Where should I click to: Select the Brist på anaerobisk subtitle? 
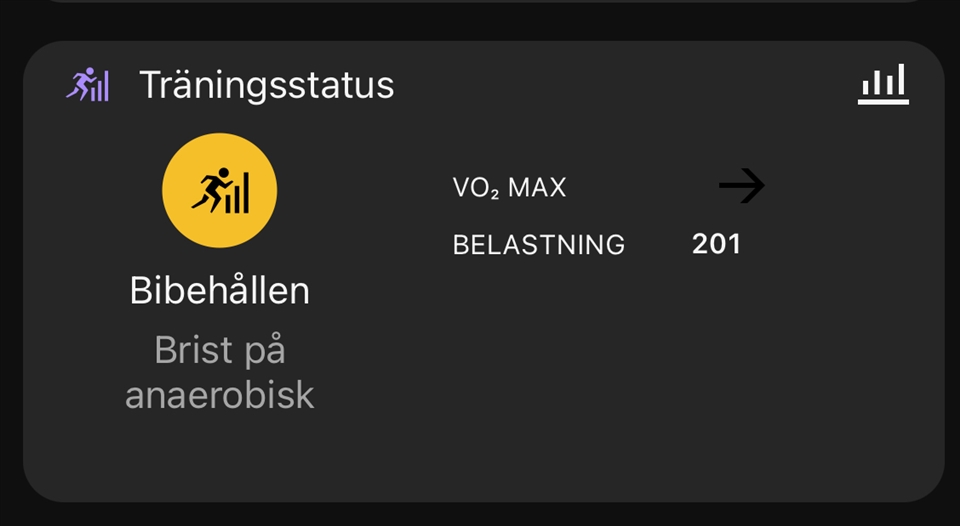click(x=220, y=372)
